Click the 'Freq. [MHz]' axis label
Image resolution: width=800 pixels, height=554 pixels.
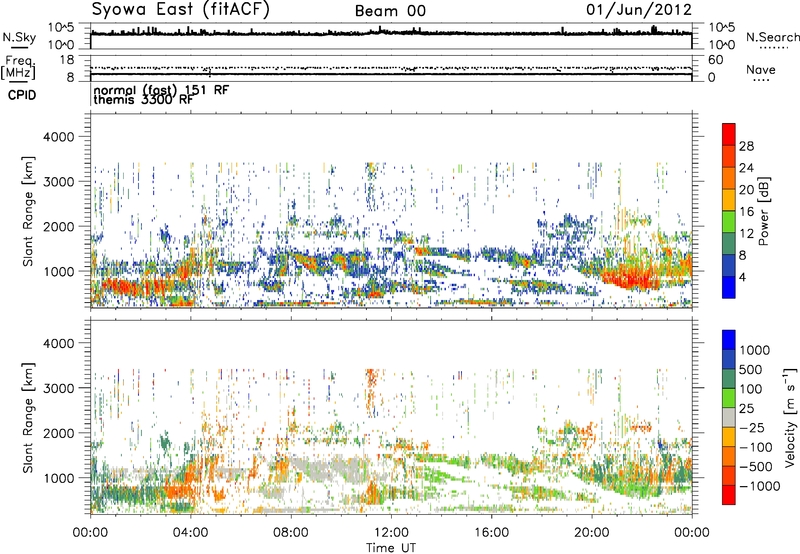(x=18, y=68)
